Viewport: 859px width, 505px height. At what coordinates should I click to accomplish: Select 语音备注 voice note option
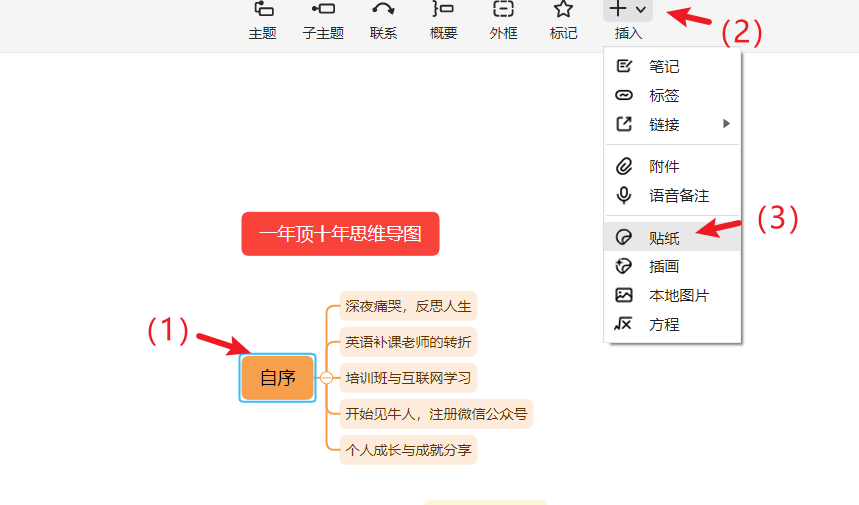coord(678,196)
